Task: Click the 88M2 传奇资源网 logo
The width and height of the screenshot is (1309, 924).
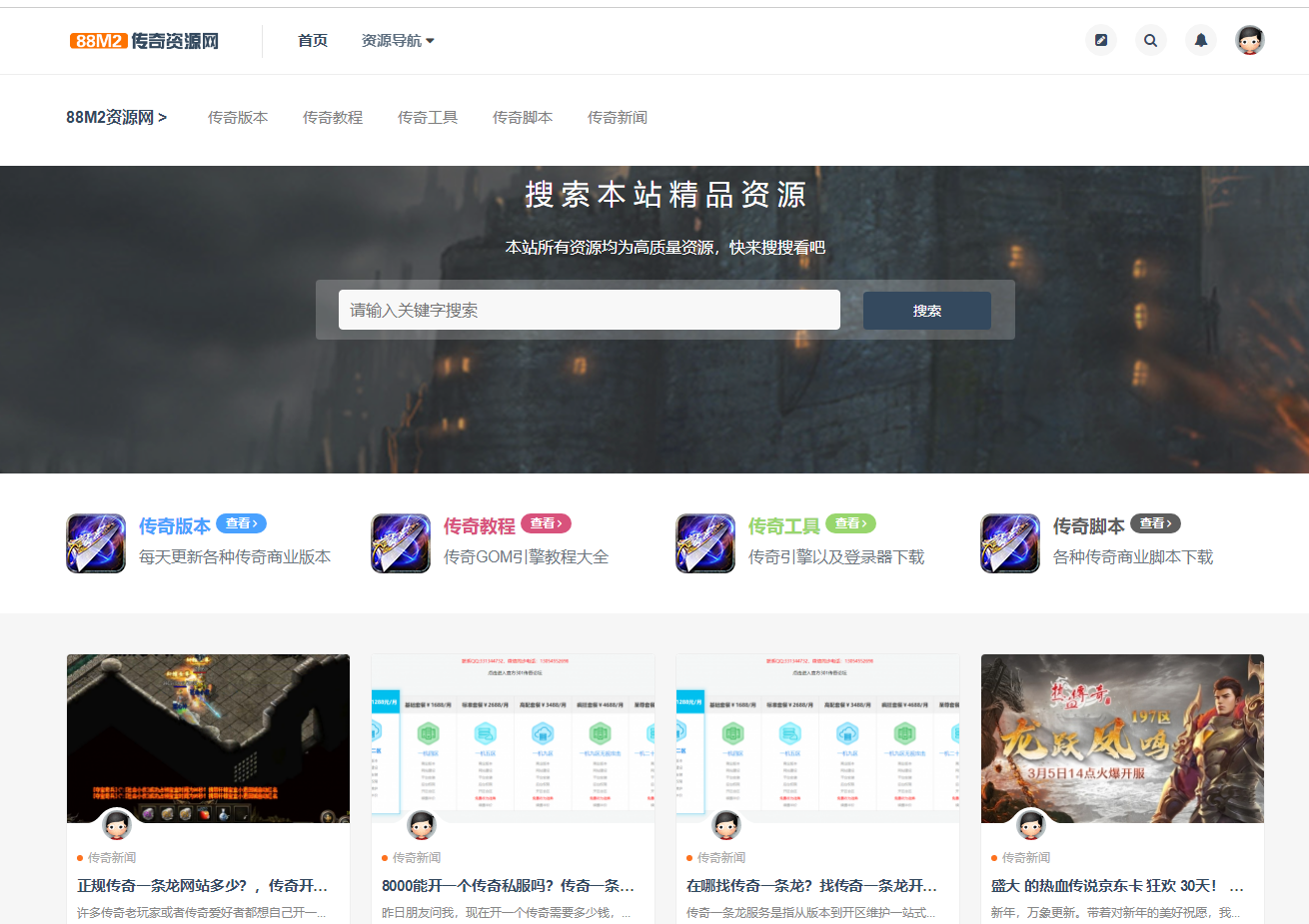Action: click(x=144, y=41)
